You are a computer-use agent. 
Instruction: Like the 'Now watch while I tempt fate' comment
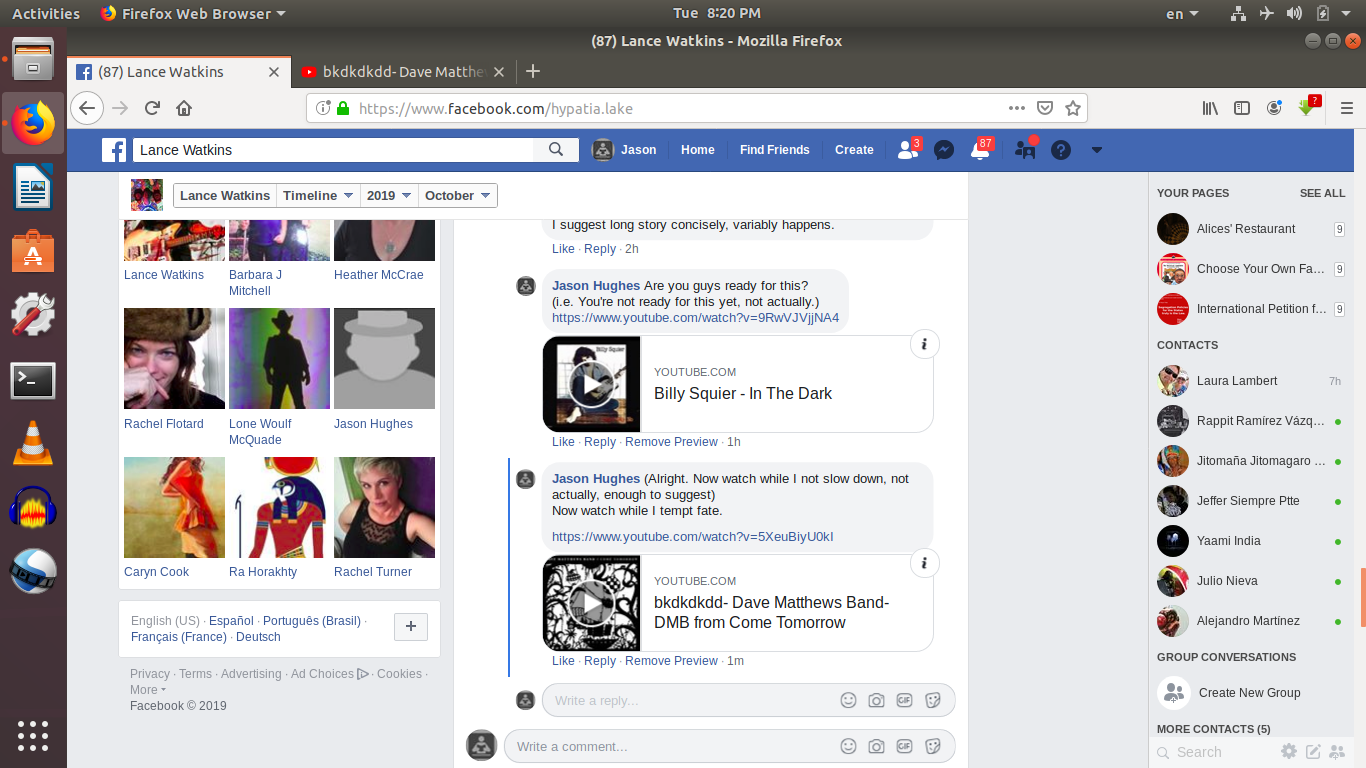coord(563,661)
